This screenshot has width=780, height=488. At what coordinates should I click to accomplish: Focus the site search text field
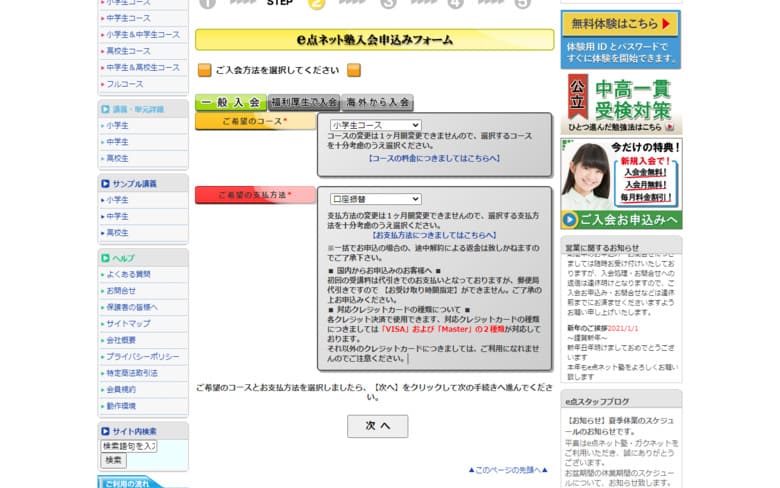(x=129, y=446)
